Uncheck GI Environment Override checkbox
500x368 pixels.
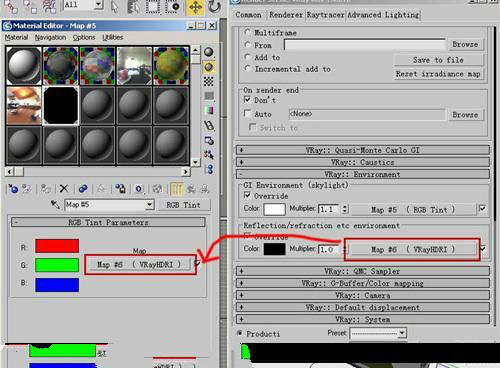tap(247, 195)
